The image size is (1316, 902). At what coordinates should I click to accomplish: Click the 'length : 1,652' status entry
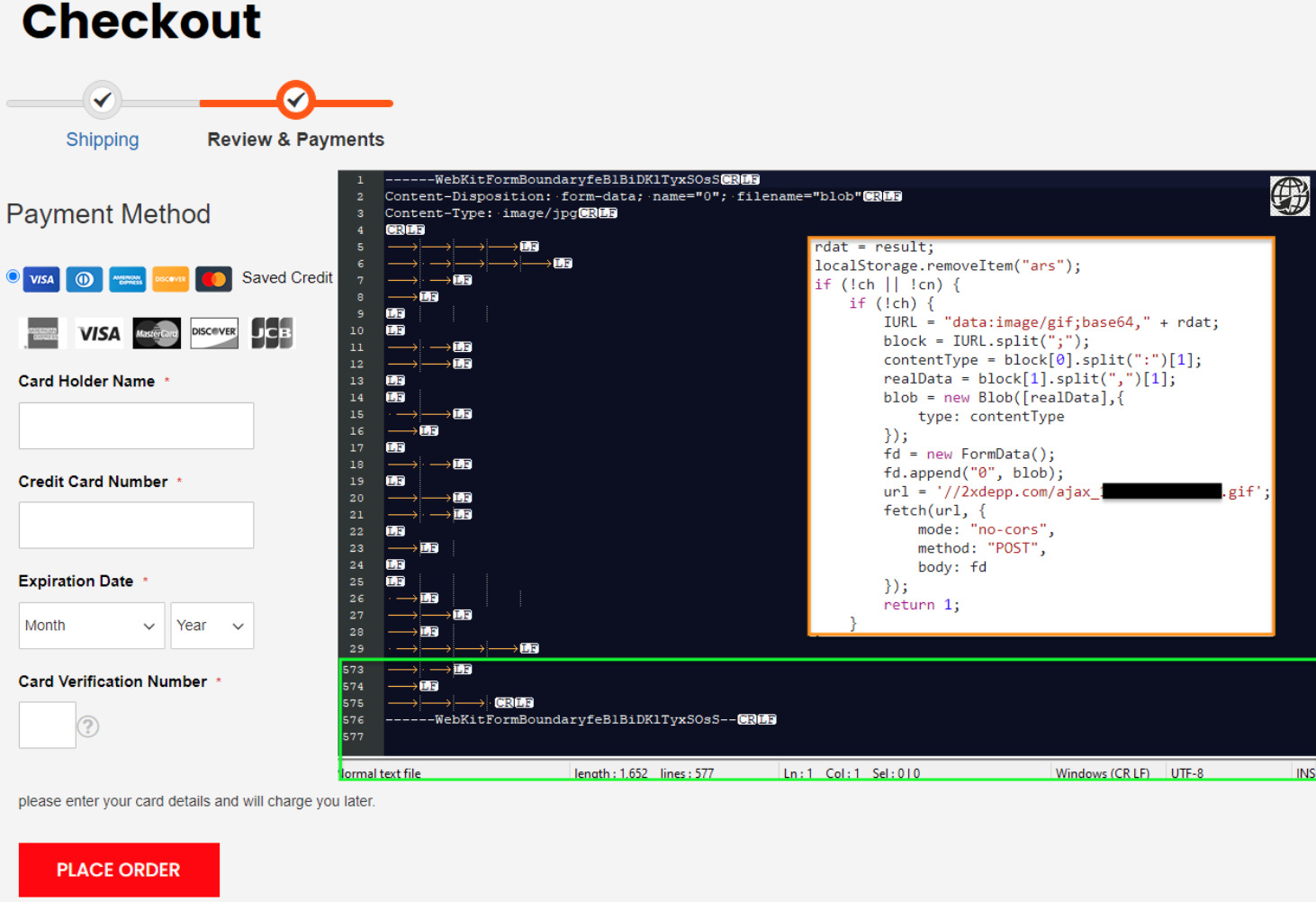(x=611, y=773)
